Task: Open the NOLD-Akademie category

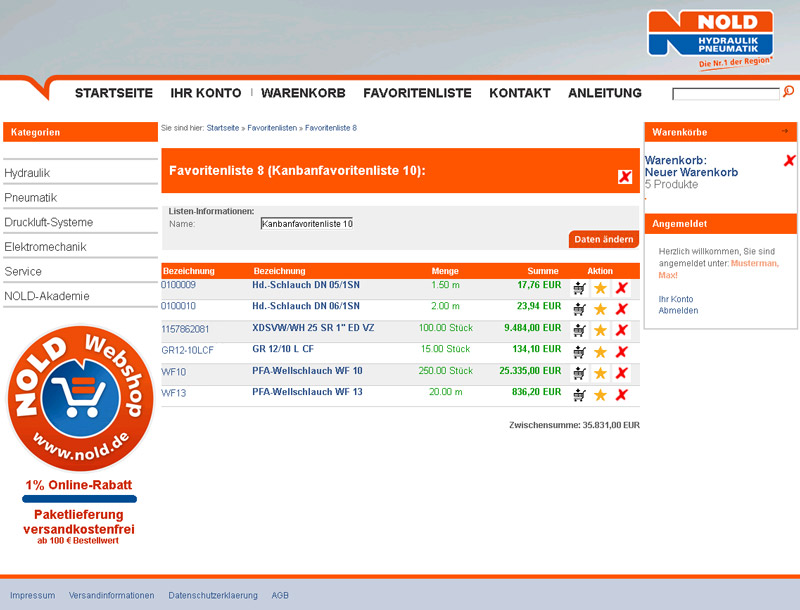Action: pyautogui.click(x=46, y=296)
